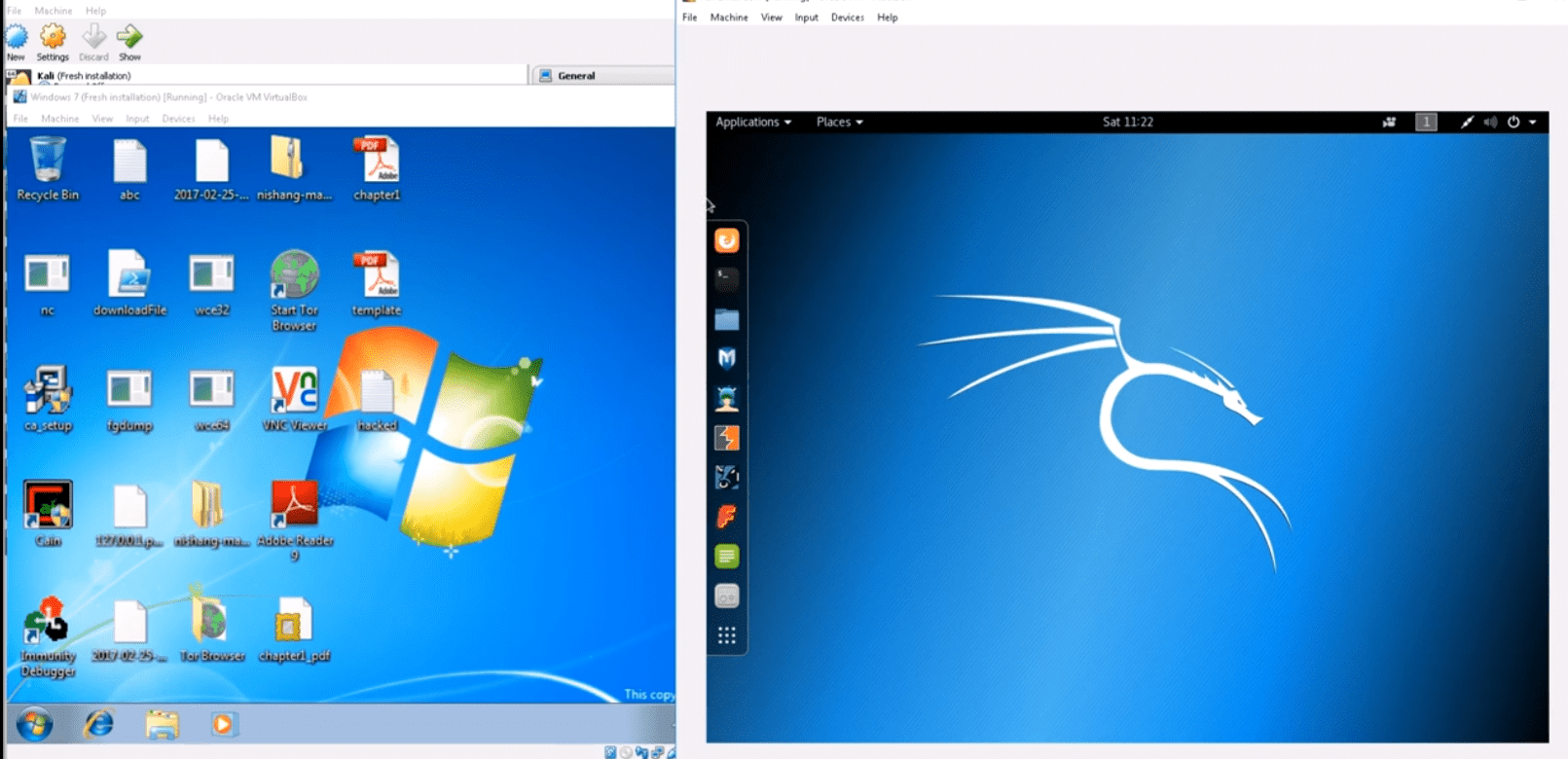
Task: Switch to the General tab in VirtualBox Manager
Action: 575,75
